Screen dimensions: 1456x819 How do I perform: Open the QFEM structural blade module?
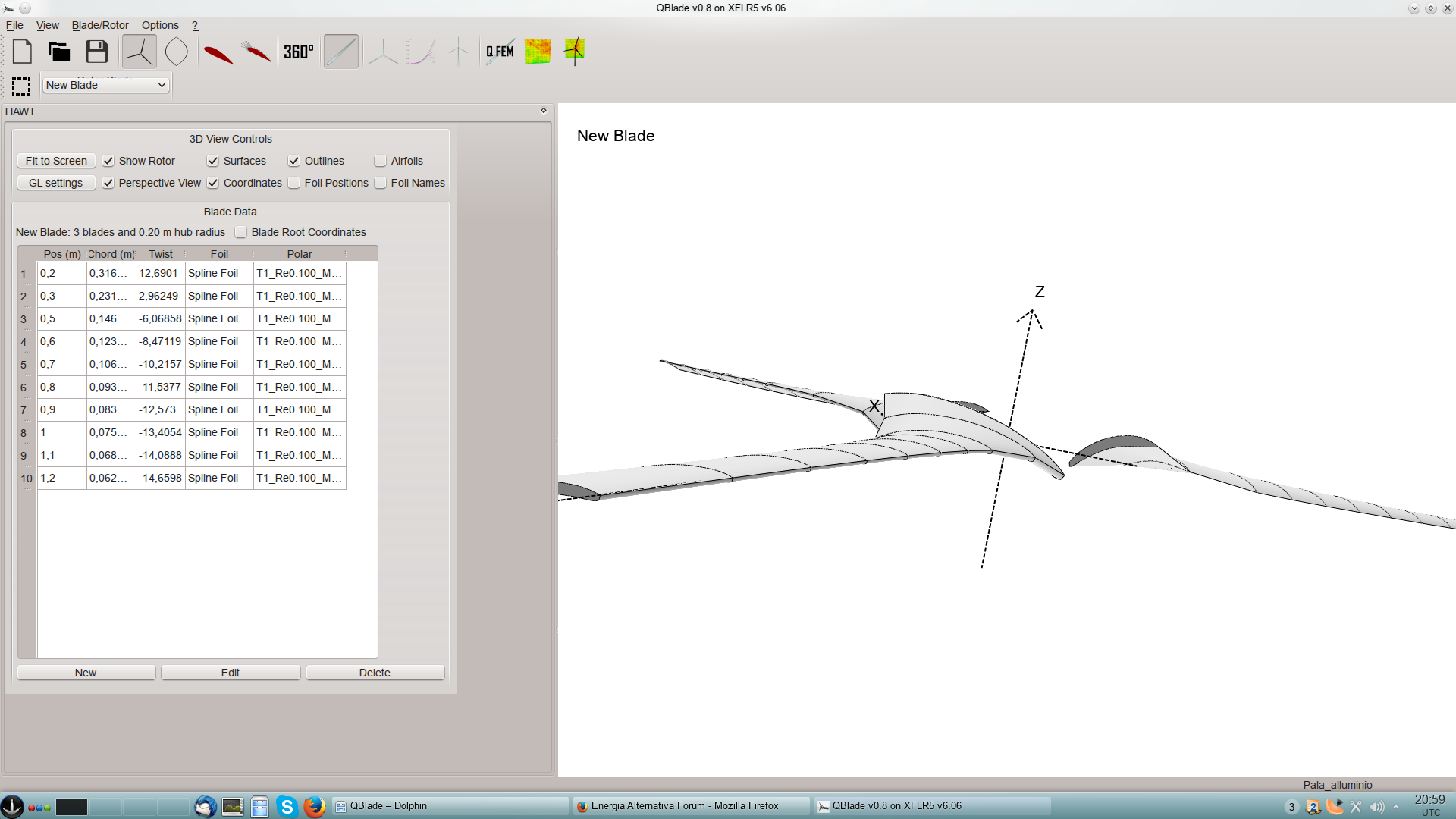(x=500, y=52)
